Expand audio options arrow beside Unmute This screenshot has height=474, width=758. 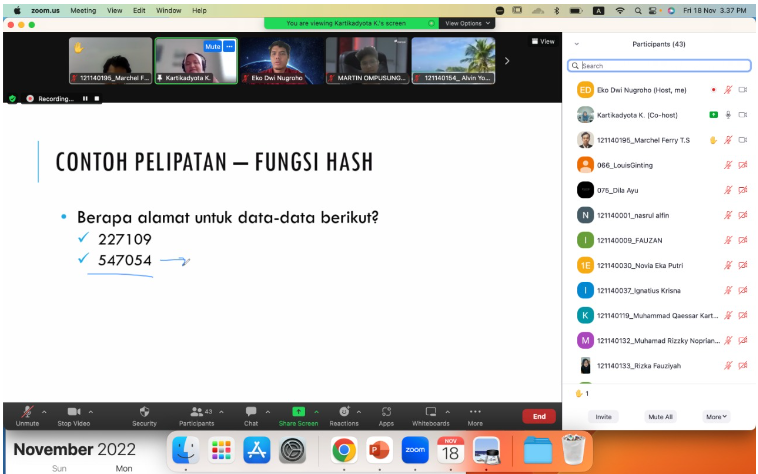(x=45, y=411)
